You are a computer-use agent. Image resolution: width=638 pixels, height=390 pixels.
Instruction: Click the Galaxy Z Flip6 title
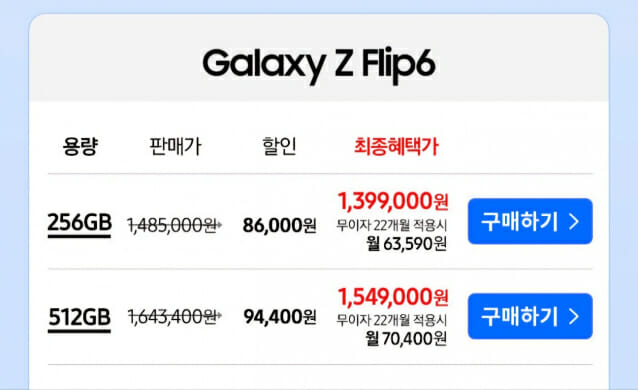point(319,64)
